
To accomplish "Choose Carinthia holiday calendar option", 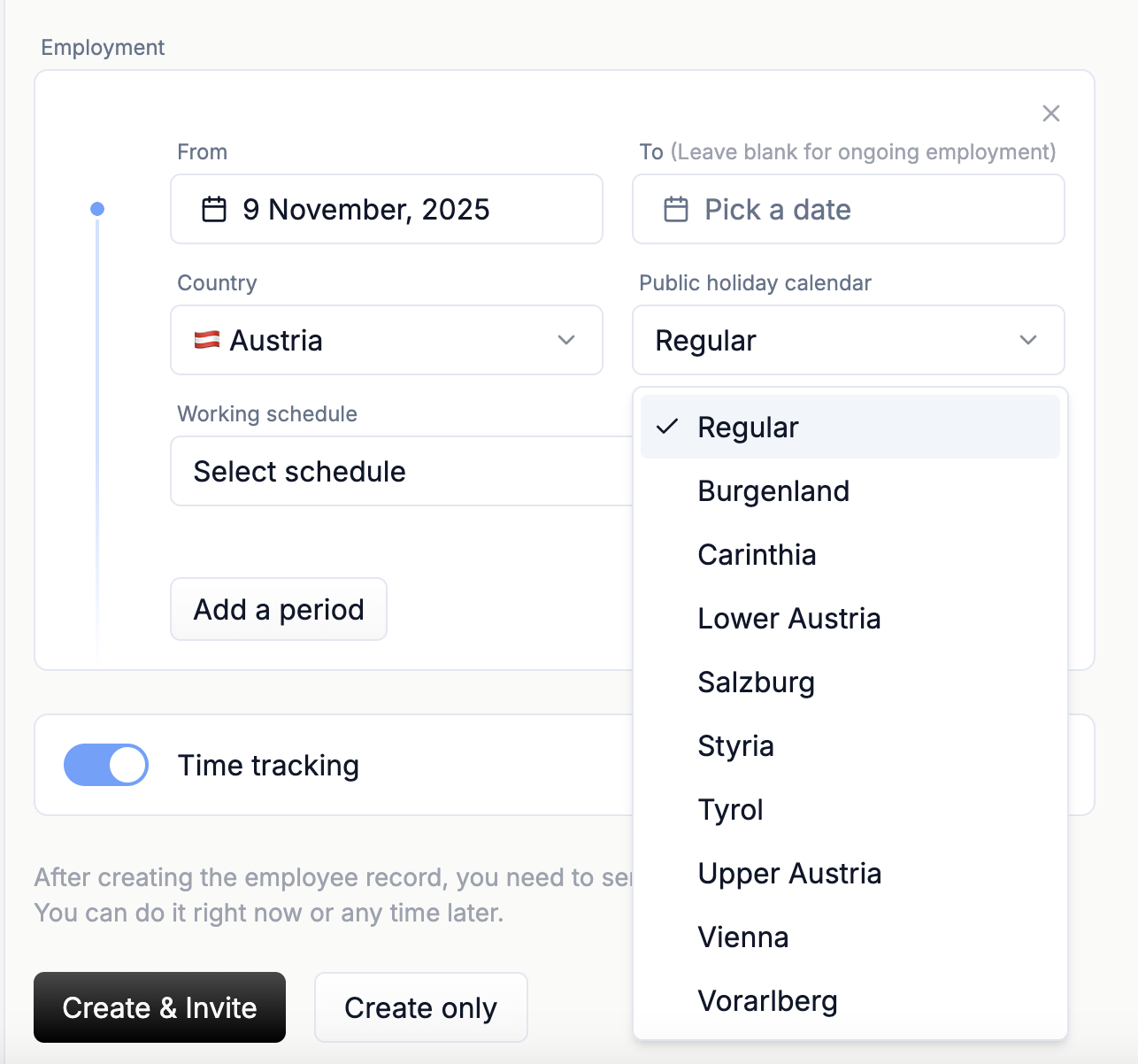I will pyautogui.click(x=757, y=555).
